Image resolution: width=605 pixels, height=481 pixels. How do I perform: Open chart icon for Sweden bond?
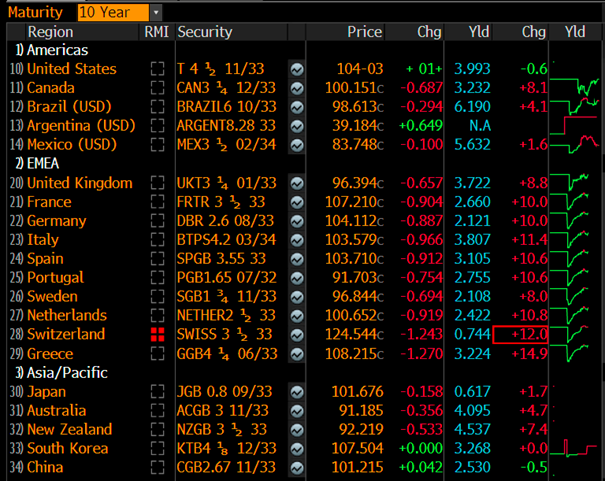[x=297, y=297]
